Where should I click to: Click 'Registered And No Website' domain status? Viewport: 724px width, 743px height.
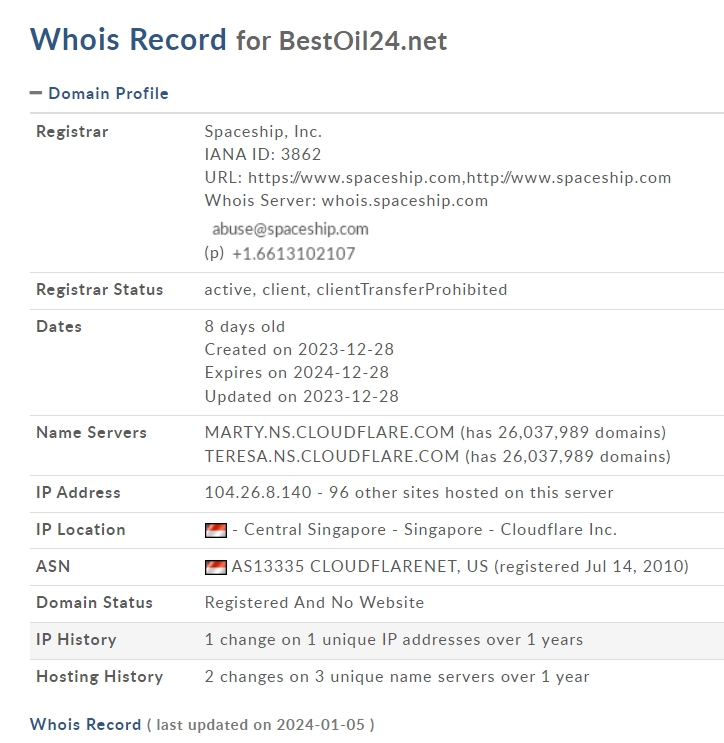click(x=315, y=603)
